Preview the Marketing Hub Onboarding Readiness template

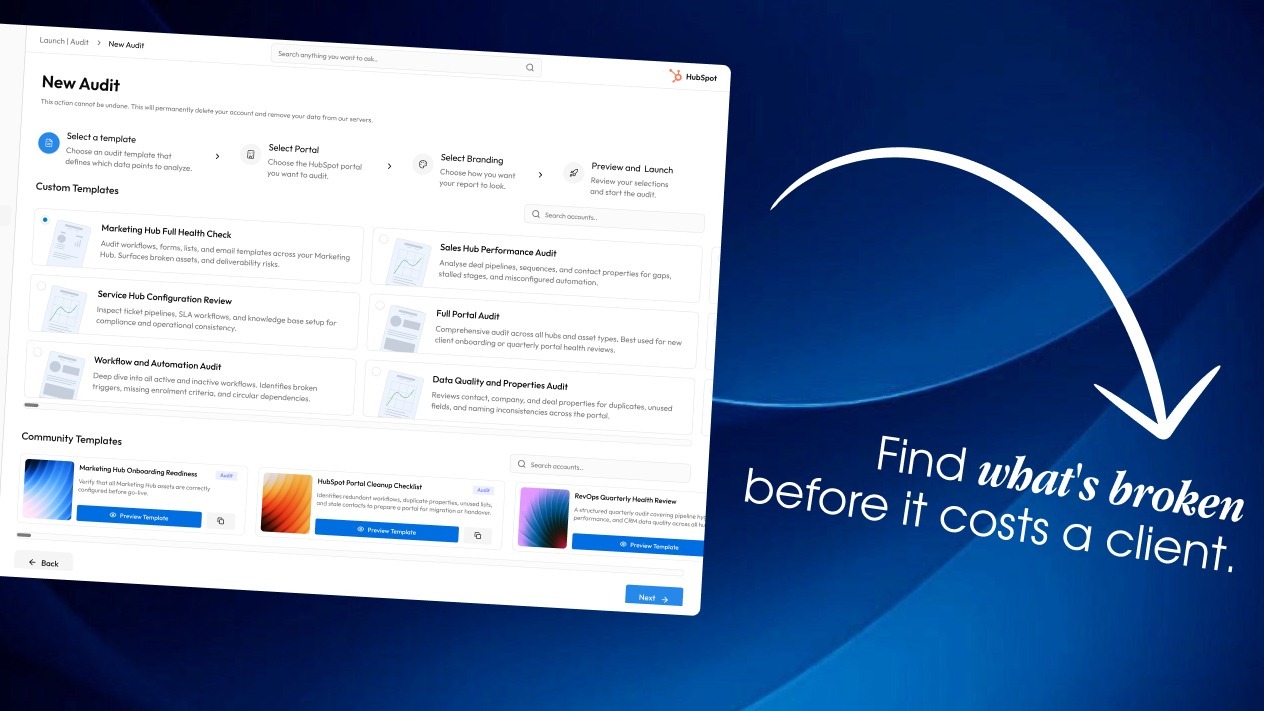(139, 517)
